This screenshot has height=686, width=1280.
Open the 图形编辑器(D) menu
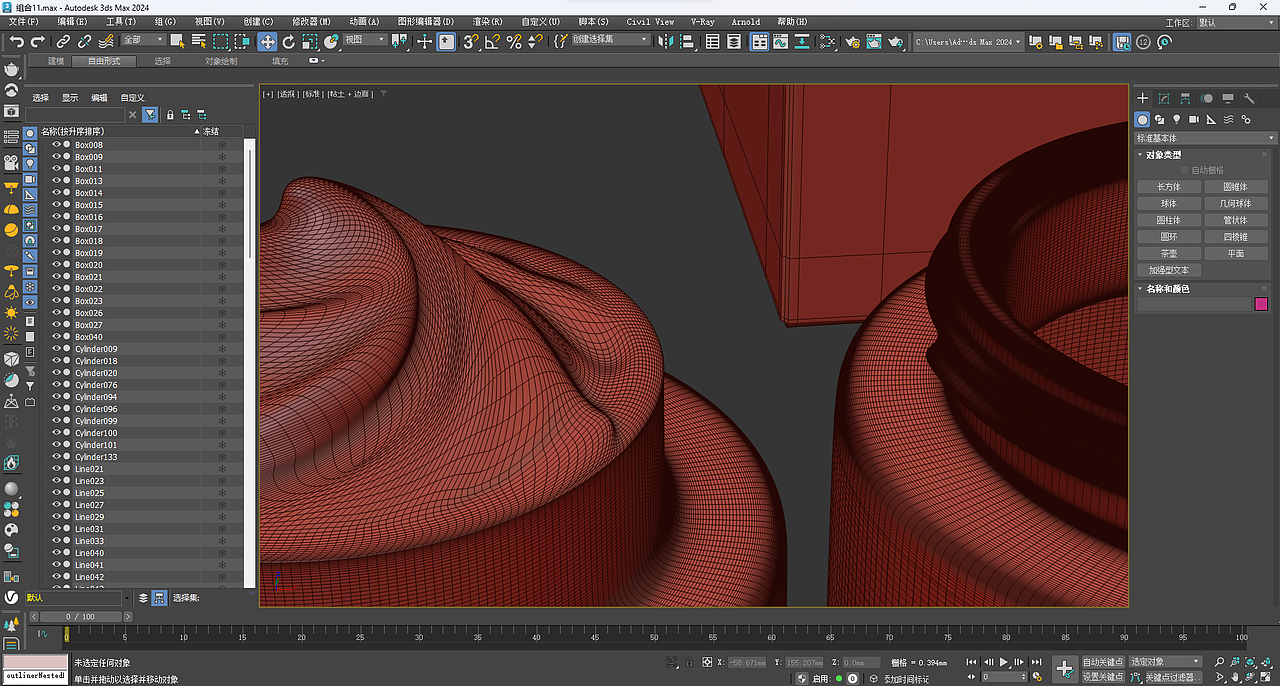pos(425,21)
